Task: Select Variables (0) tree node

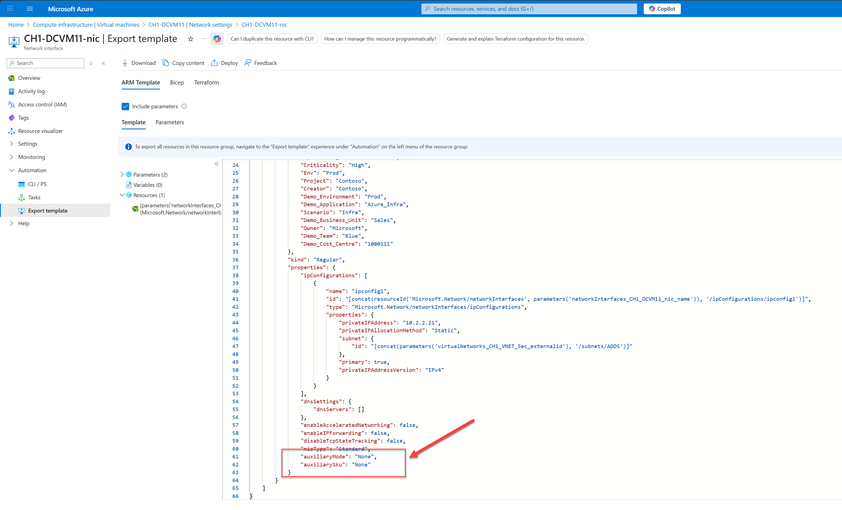Action: point(147,185)
